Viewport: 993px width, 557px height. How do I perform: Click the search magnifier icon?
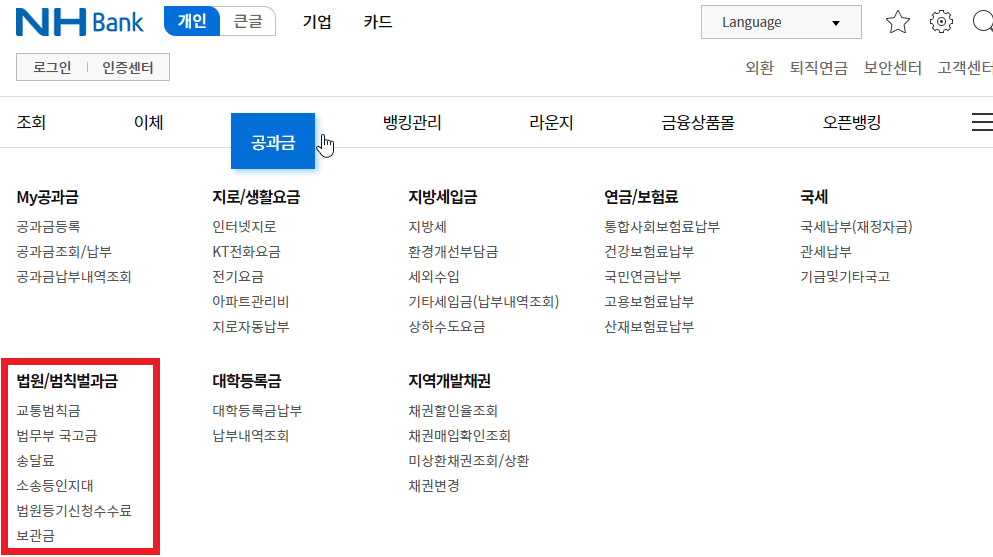click(982, 22)
